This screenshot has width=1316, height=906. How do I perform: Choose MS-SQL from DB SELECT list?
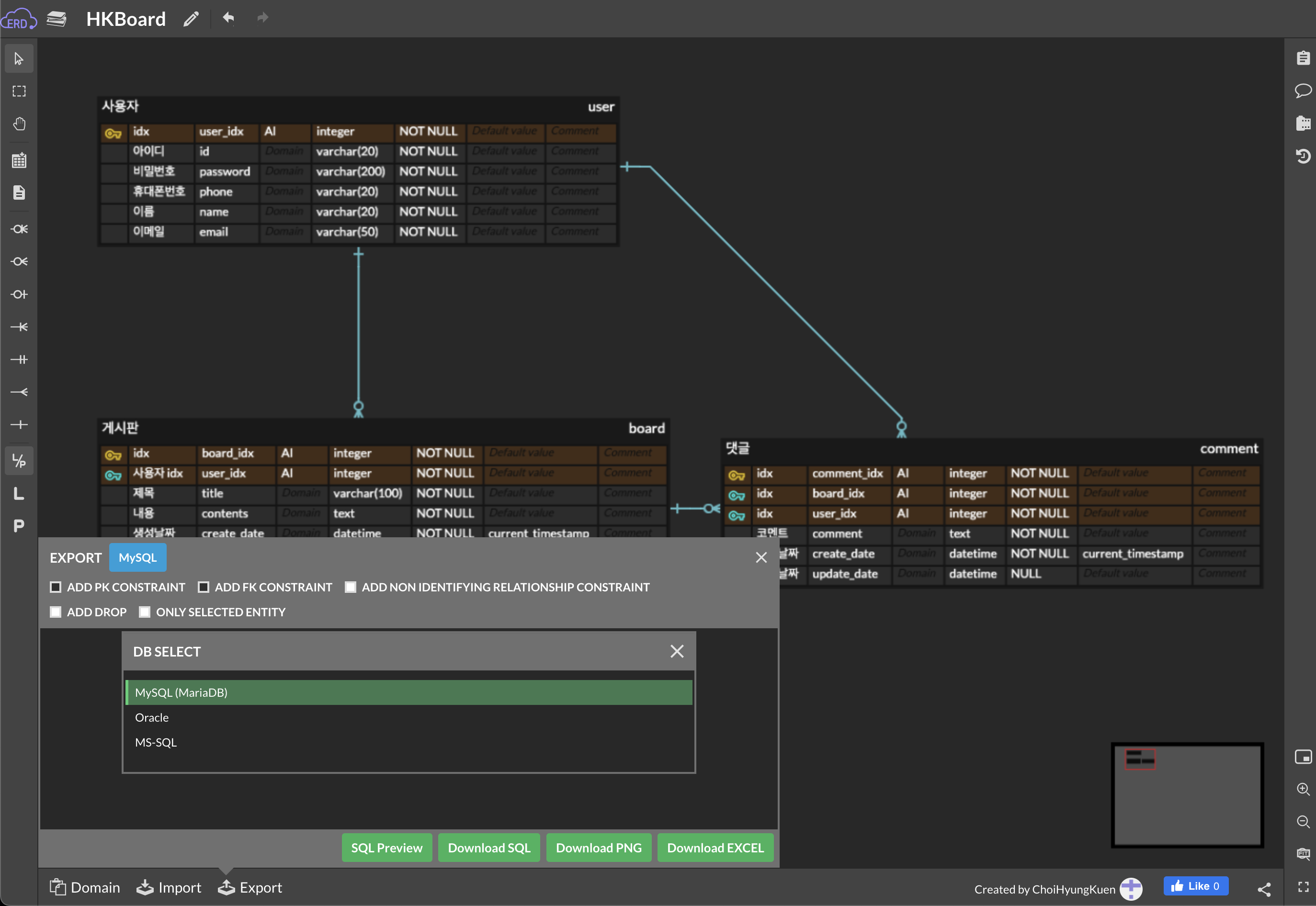click(x=156, y=743)
